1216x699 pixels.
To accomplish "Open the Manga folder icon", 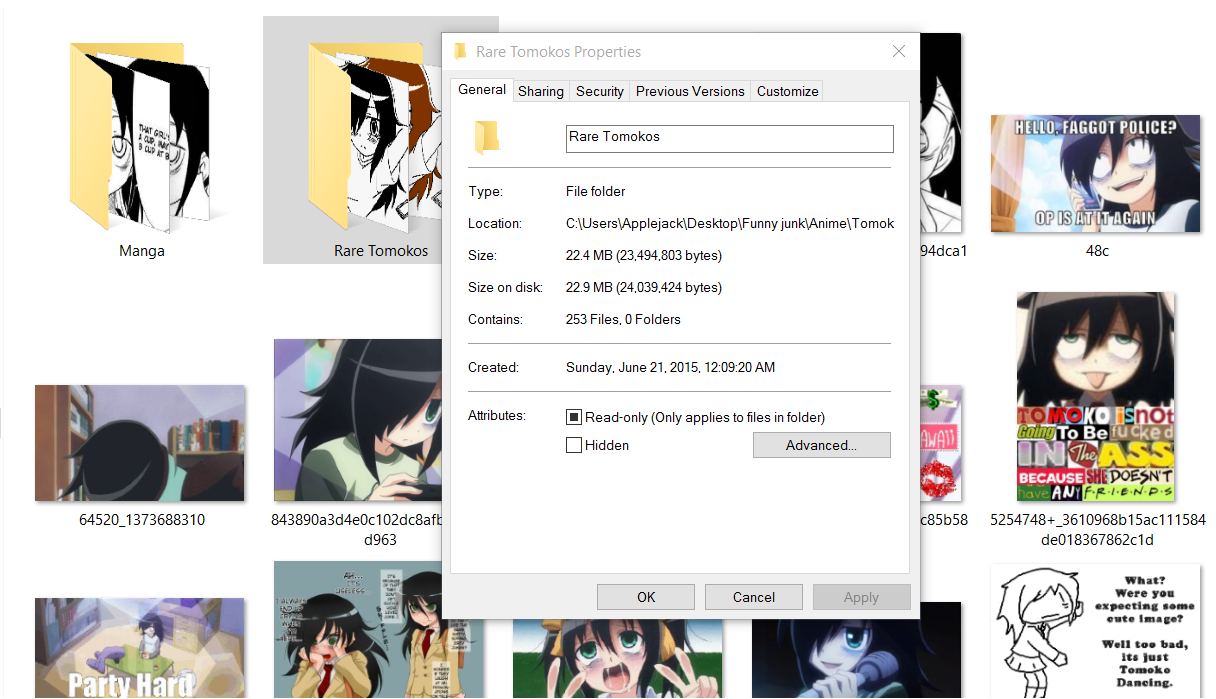I will coord(141,135).
